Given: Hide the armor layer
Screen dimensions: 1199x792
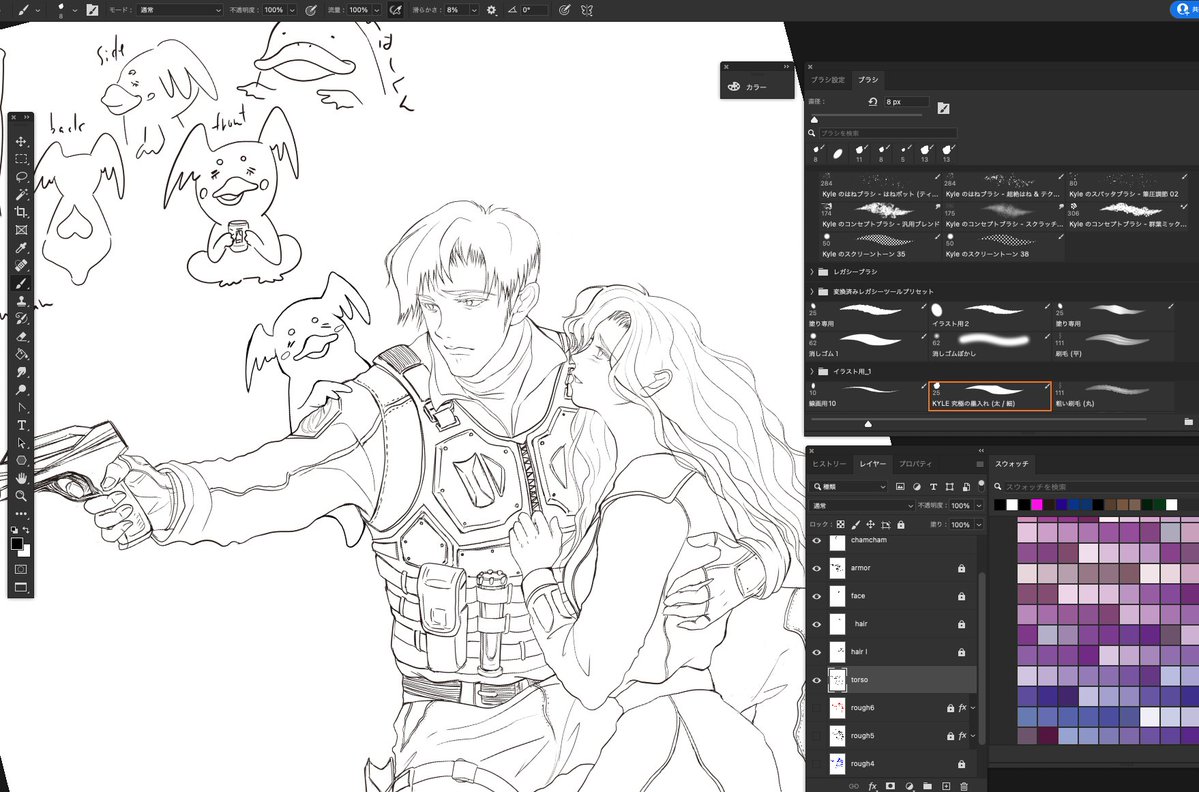Looking at the screenshot, I should tap(816, 568).
